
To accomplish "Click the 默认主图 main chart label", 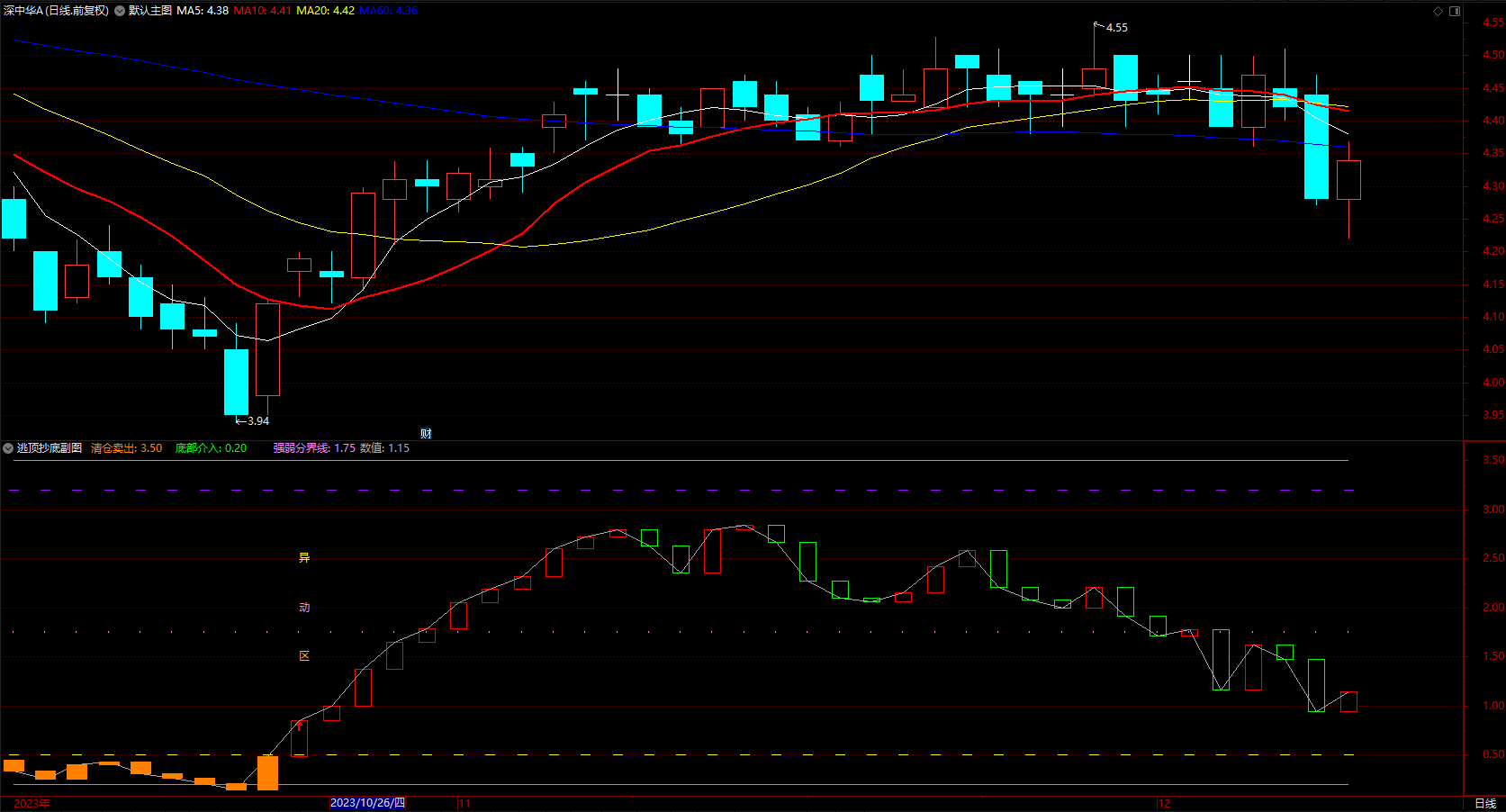I will pos(150,11).
